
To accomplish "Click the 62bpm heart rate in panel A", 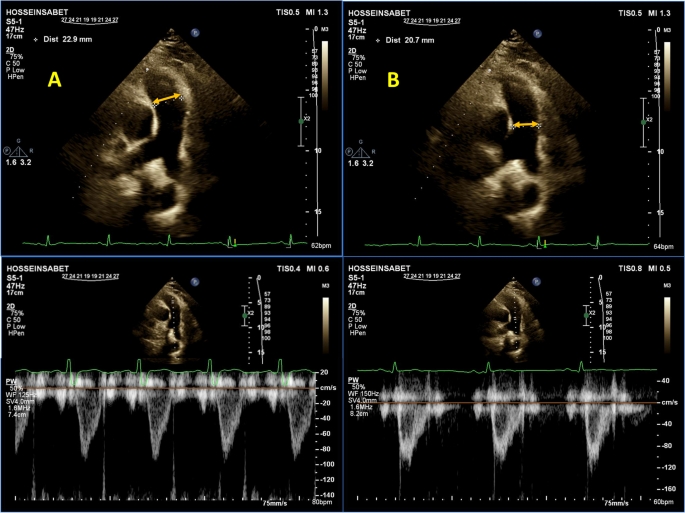I will [x=322, y=246].
